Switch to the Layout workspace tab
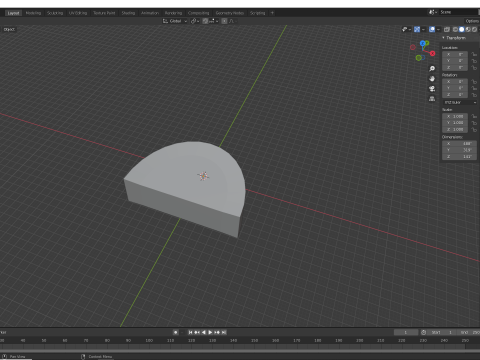 coord(13,13)
